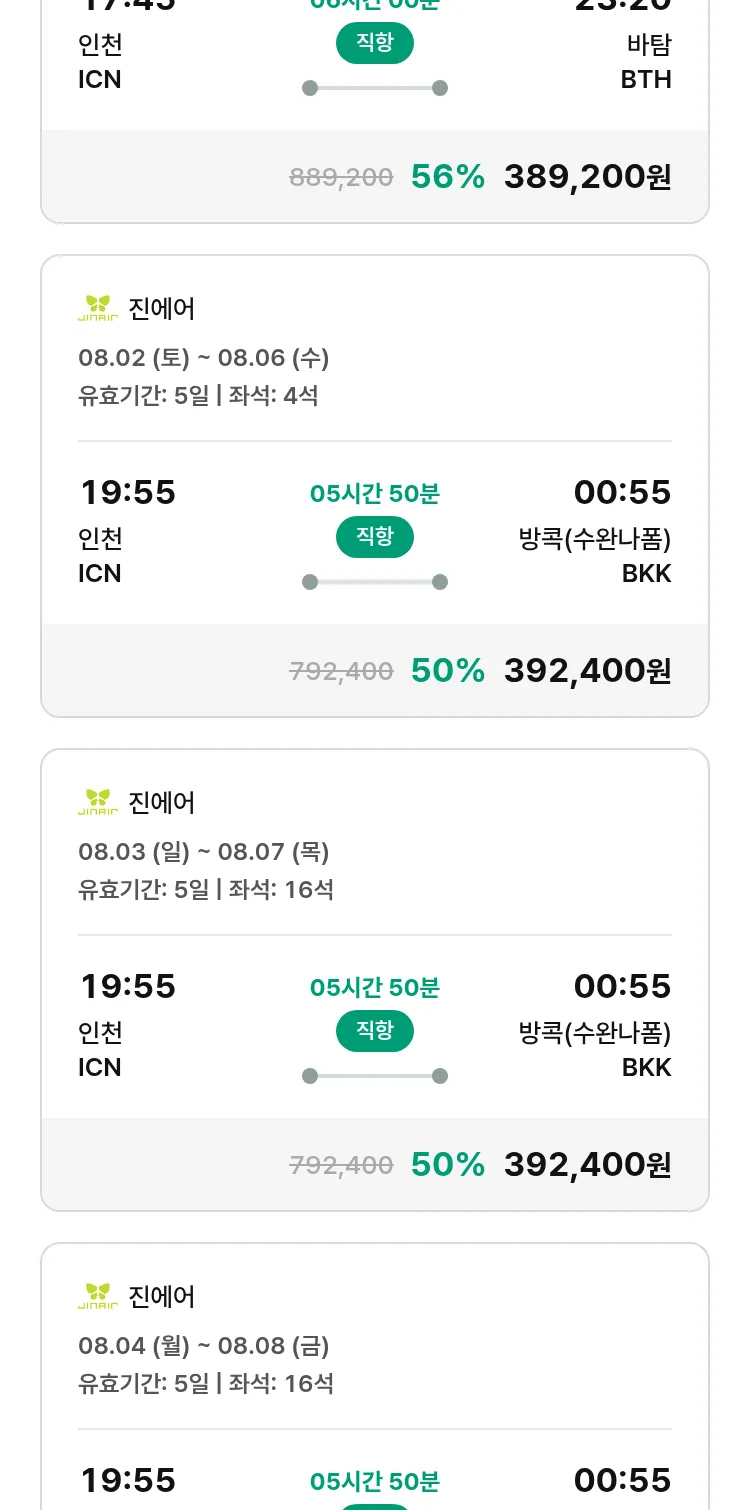Open date range 08.04 (월) ~ 08.08 (금)

click(204, 1346)
